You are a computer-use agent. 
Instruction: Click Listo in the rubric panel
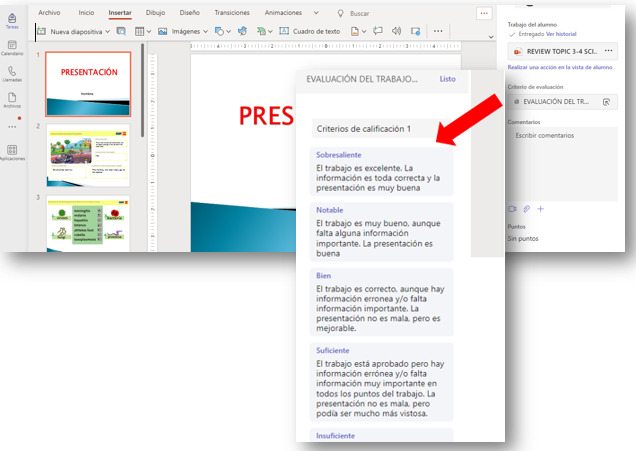(447, 79)
